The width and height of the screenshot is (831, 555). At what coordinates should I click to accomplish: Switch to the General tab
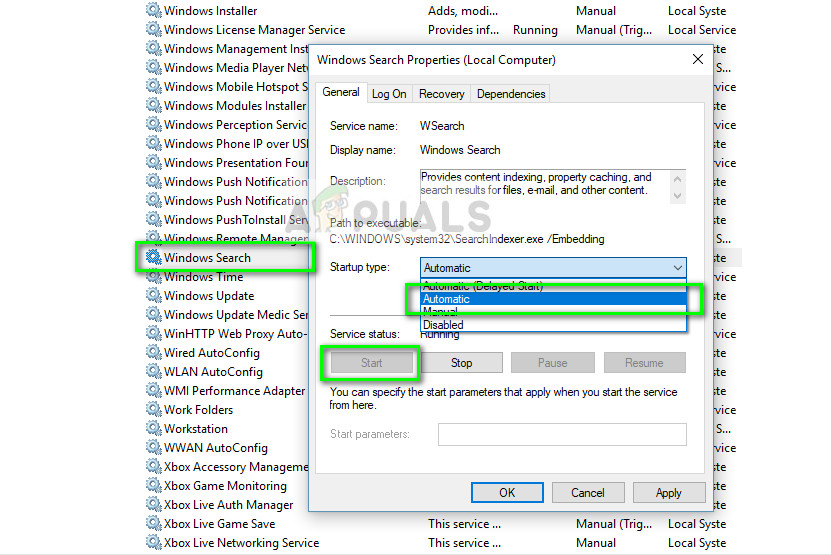tap(341, 92)
